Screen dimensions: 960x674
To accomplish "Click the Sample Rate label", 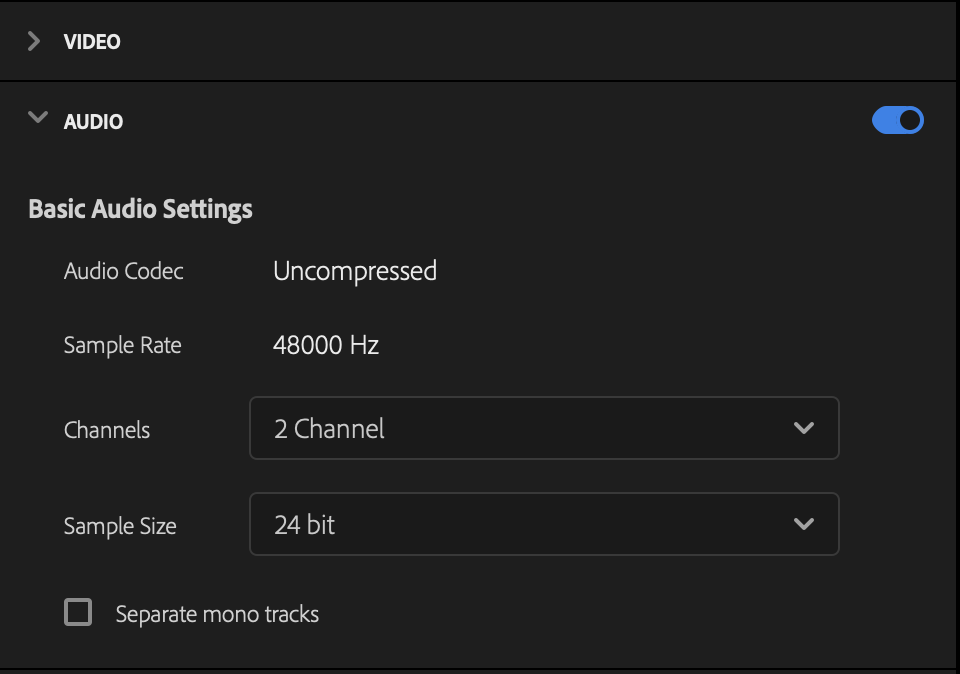I will (x=122, y=345).
